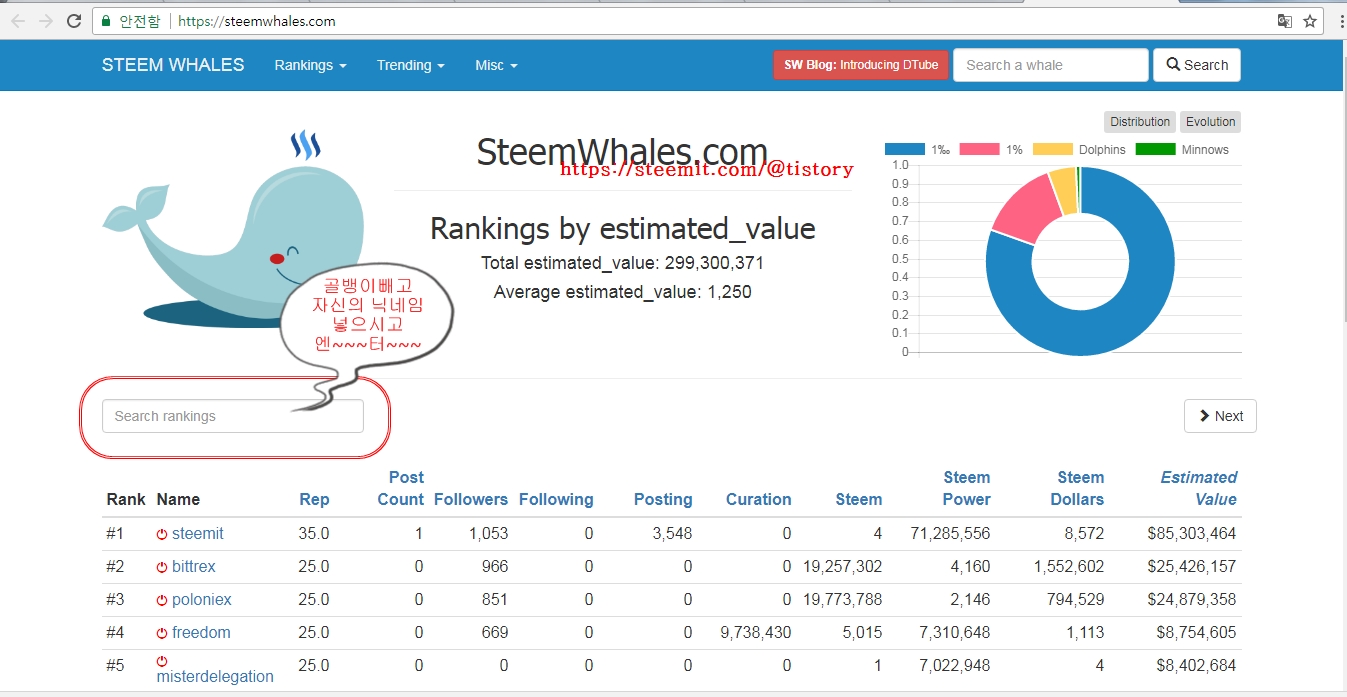Click the browser forward arrow
1347x697 pixels.
pos(45,21)
